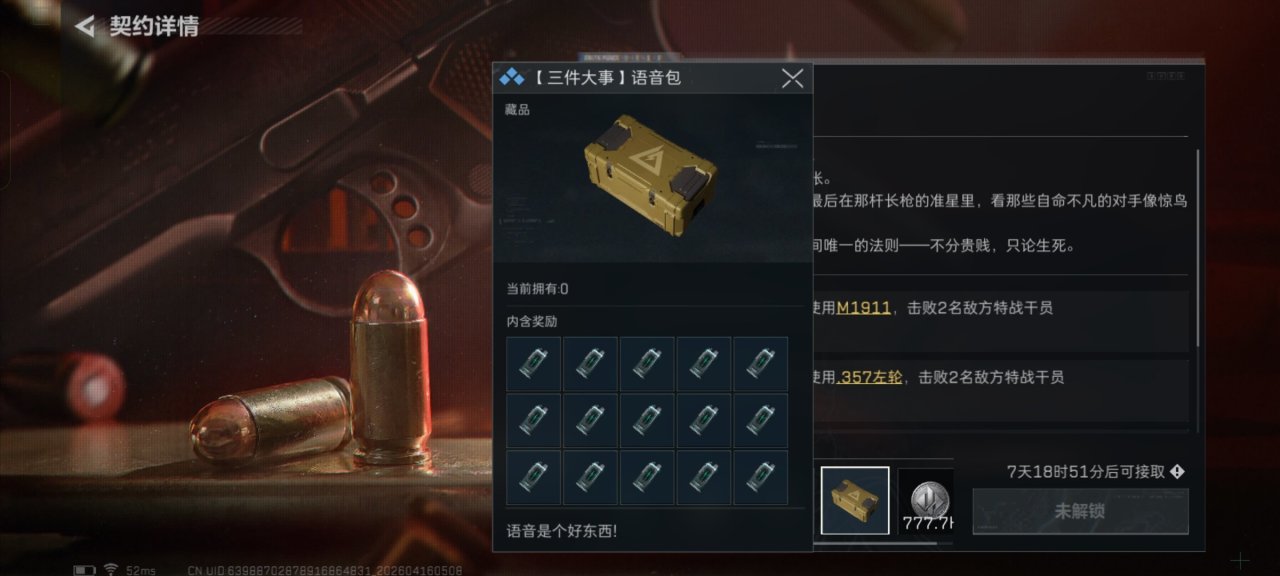
Task: Click the reward list horizontal scrollbar
Action: pyautogui.click(x=875, y=543)
